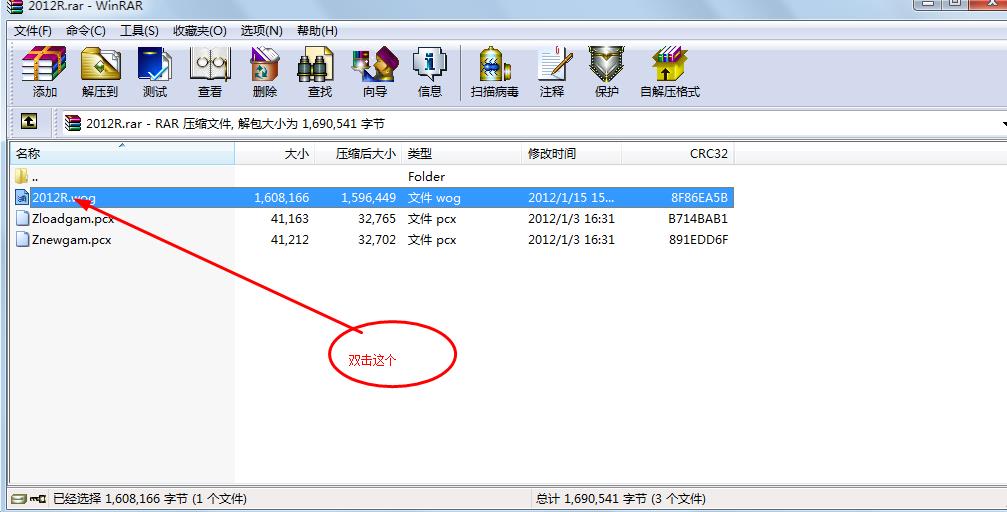Click the Zloadgam.pcx file icon
This screenshot has height=512, width=1007.
pos(22,218)
